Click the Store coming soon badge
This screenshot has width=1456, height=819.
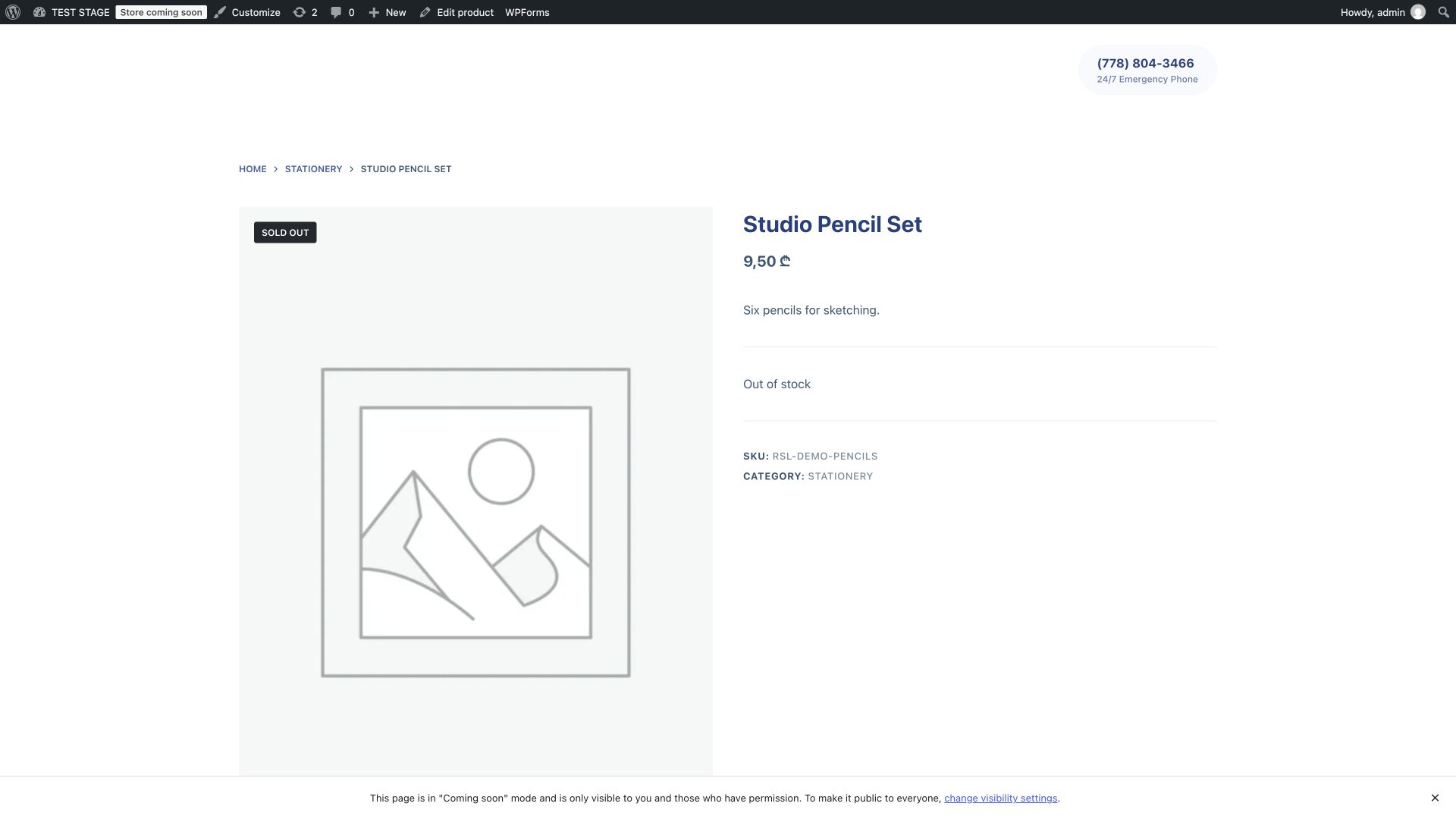tap(161, 12)
